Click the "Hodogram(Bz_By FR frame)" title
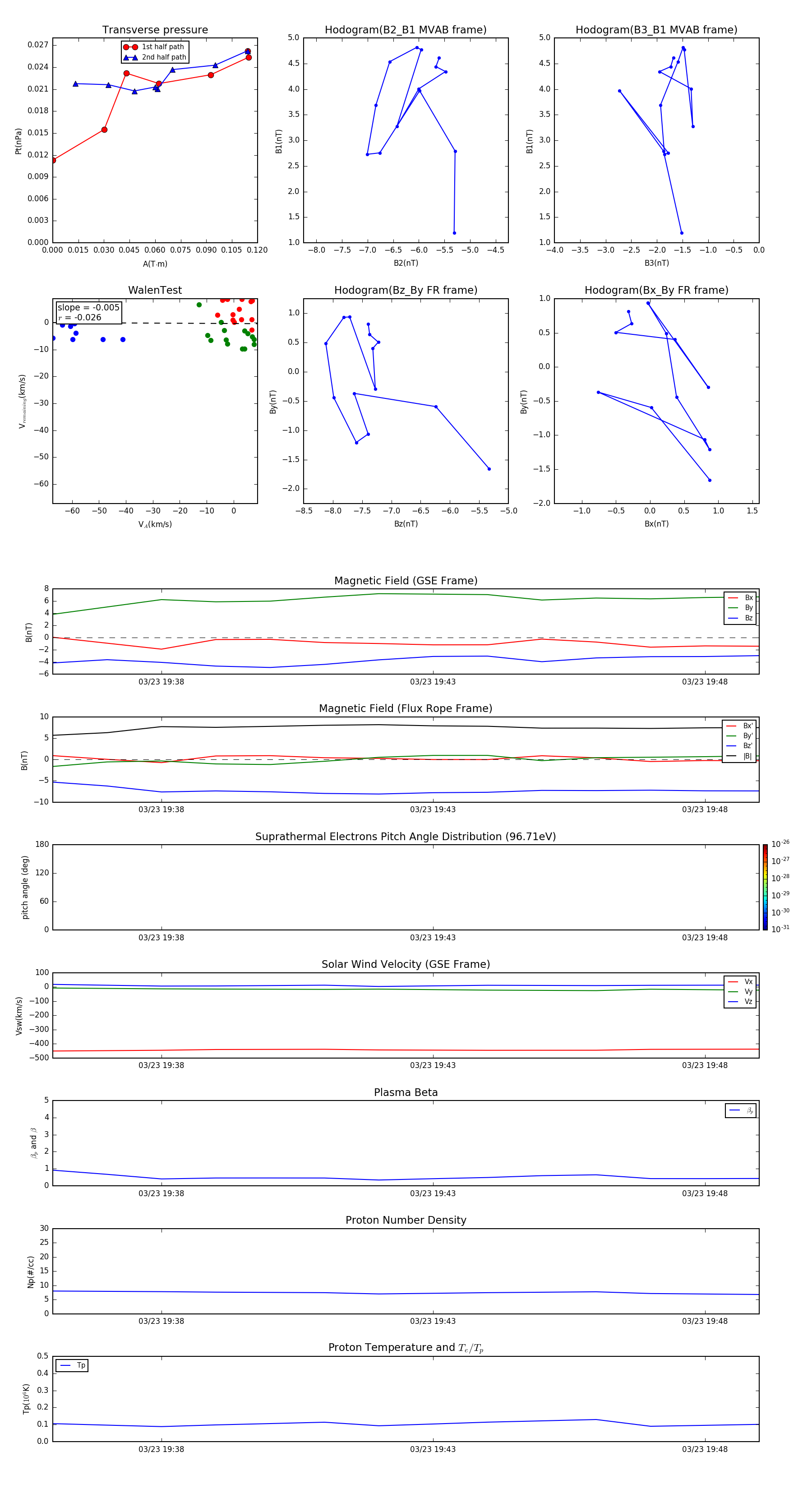 click(x=406, y=290)
